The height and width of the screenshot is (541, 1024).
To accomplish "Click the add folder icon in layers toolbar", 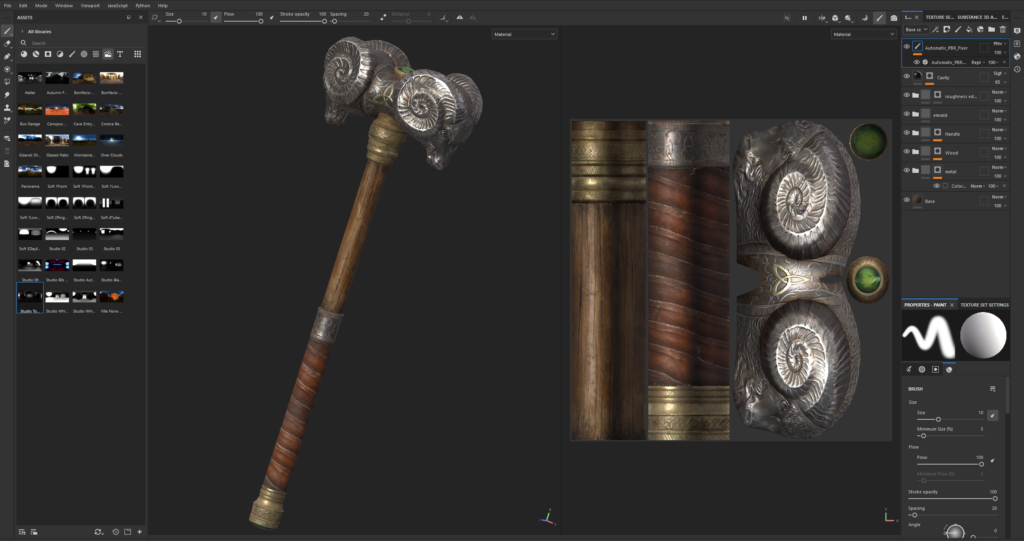I will click(x=990, y=30).
